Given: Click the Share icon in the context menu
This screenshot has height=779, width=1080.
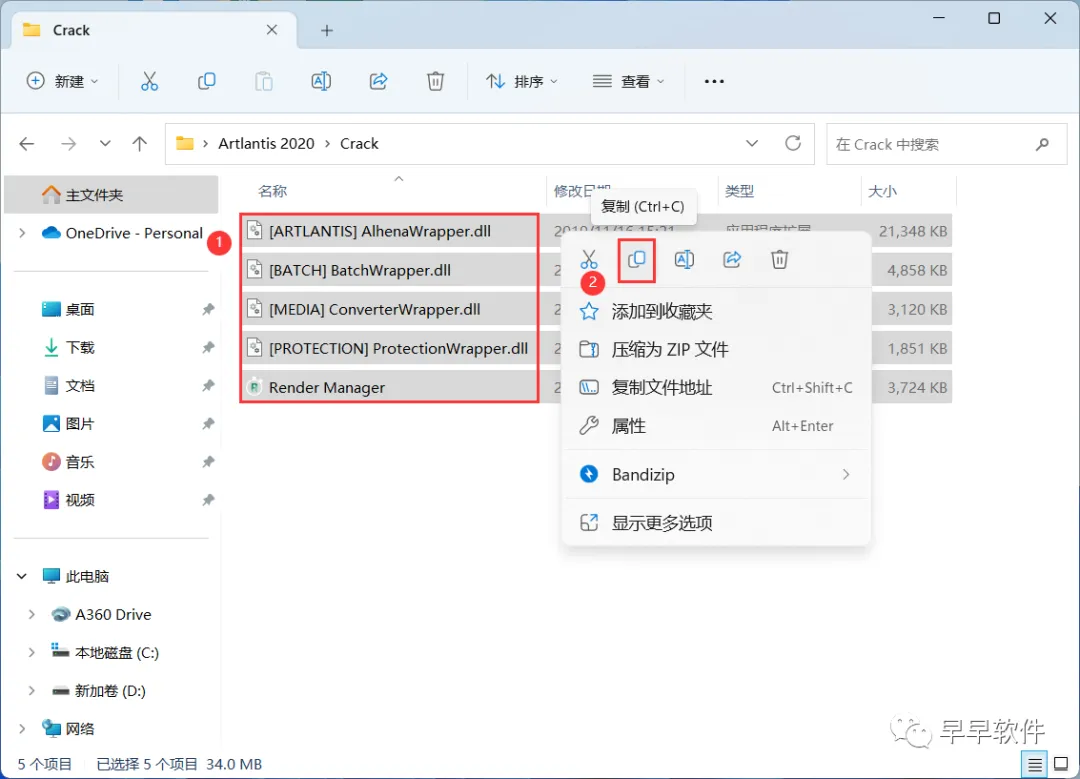Looking at the screenshot, I should (x=731, y=260).
